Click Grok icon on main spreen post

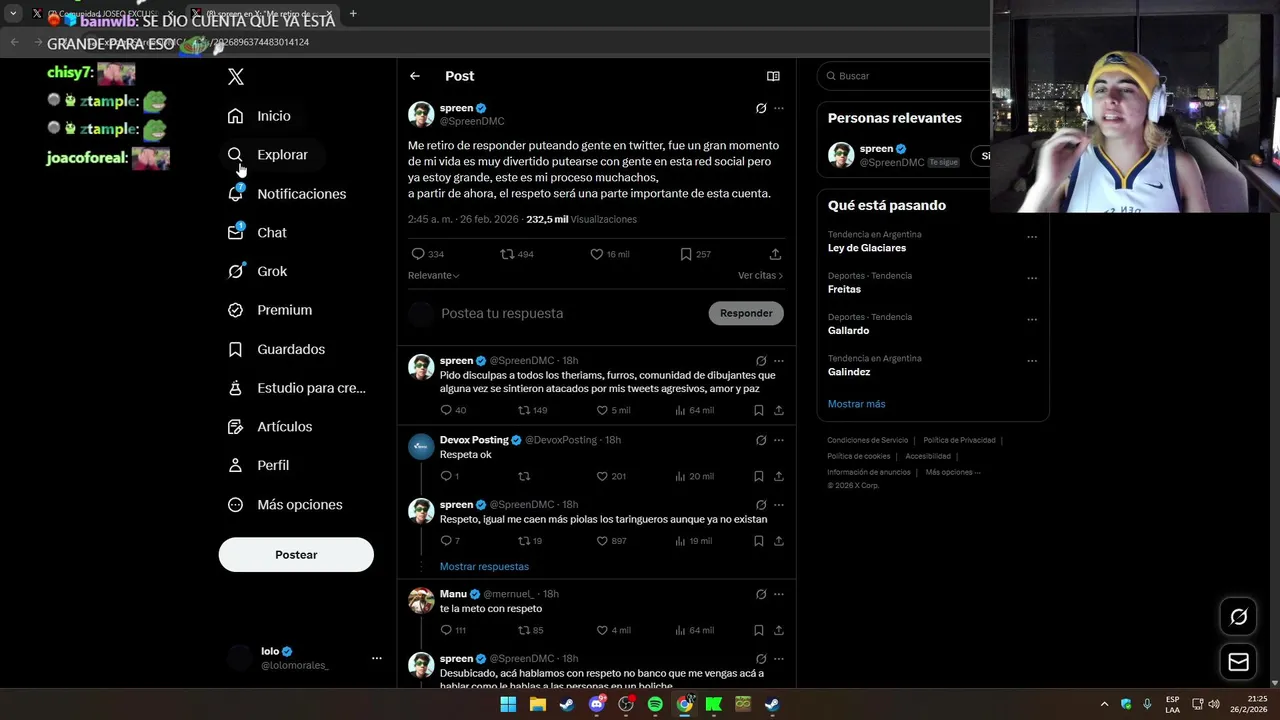(x=761, y=108)
